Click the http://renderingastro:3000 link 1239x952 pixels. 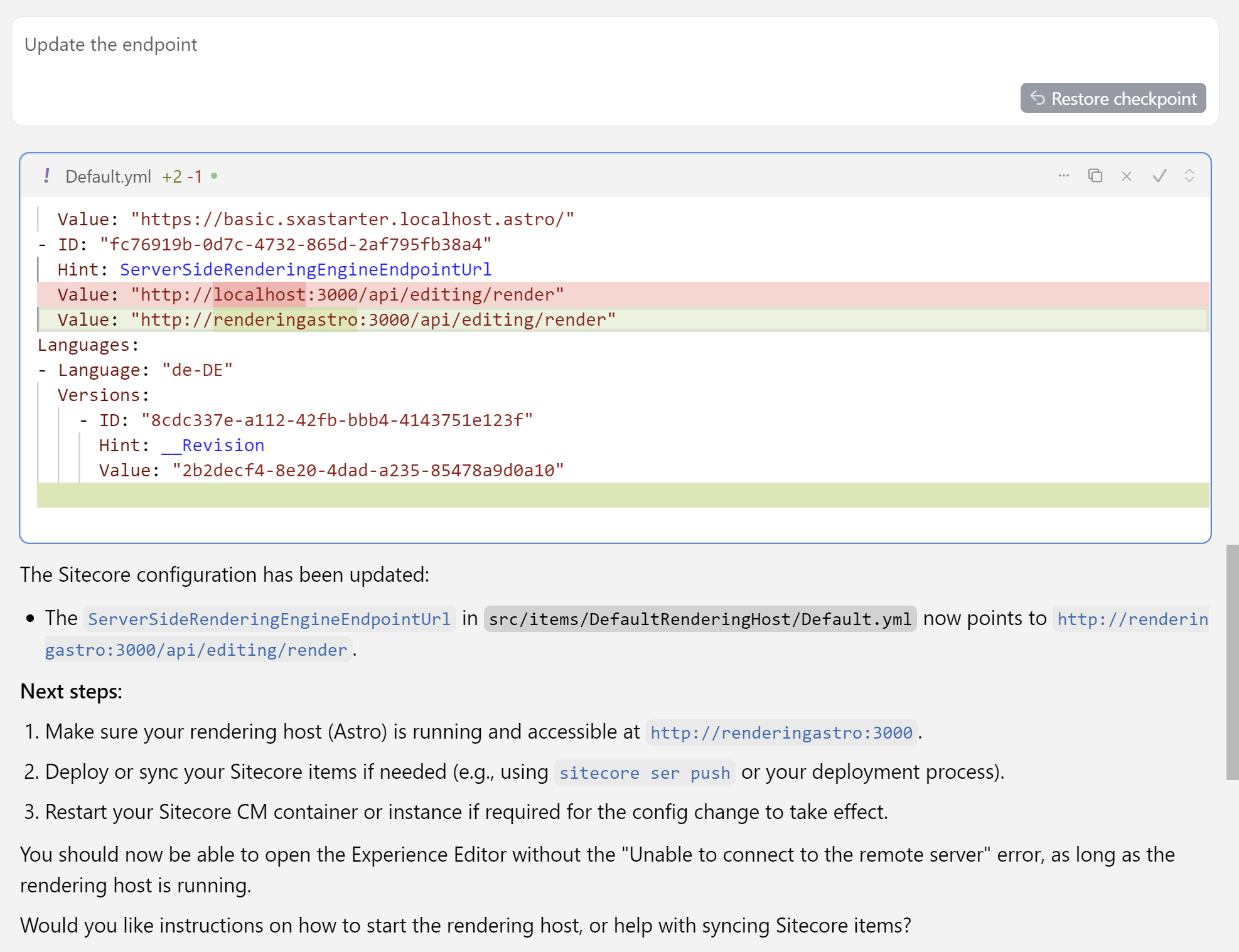tap(781, 733)
